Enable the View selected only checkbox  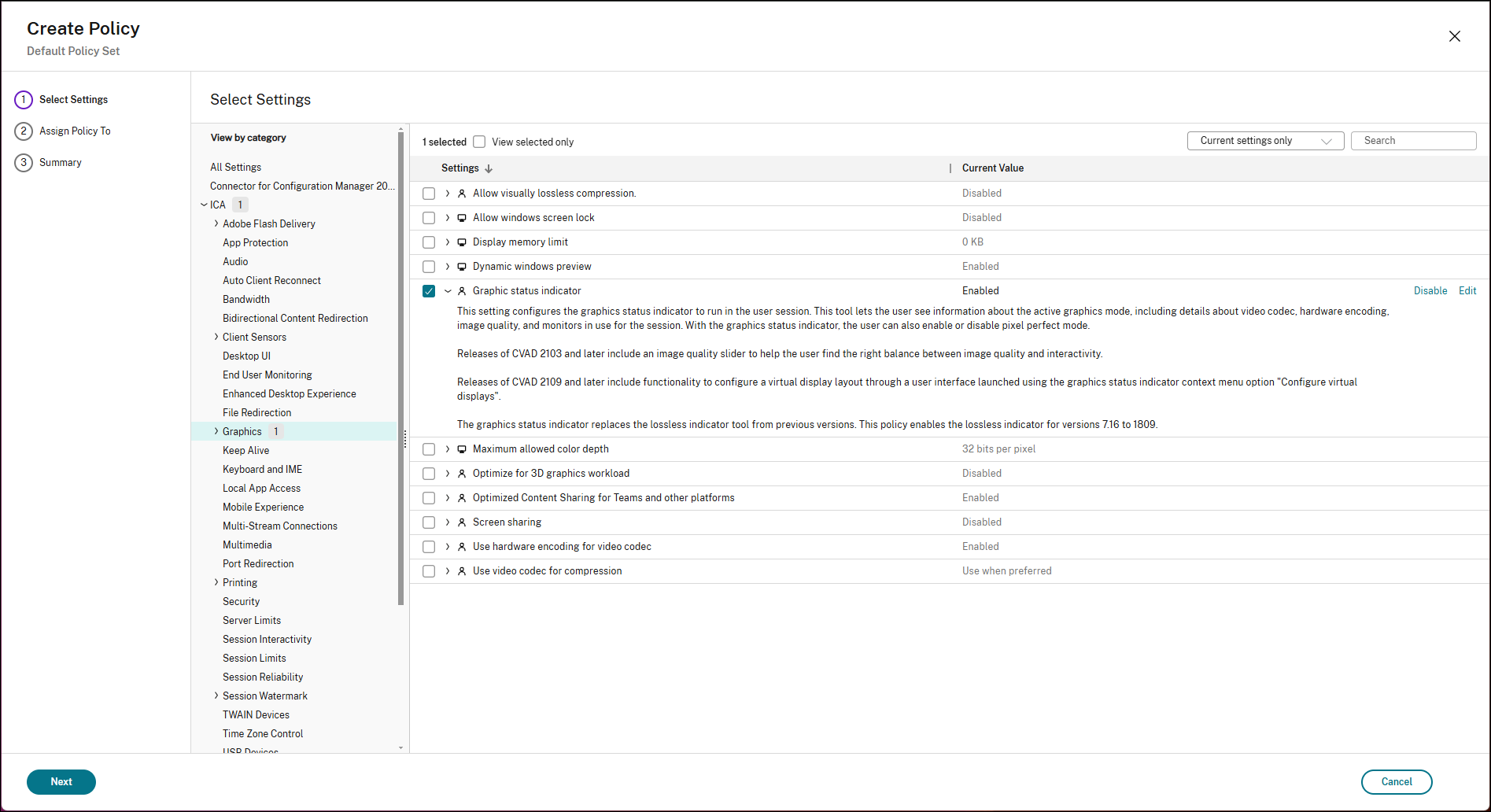[x=479, y=142]
